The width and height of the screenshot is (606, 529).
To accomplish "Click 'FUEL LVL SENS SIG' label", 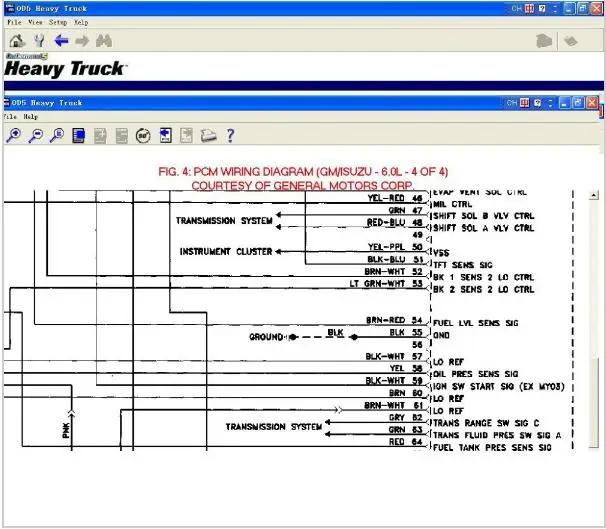I will [476, 323].
